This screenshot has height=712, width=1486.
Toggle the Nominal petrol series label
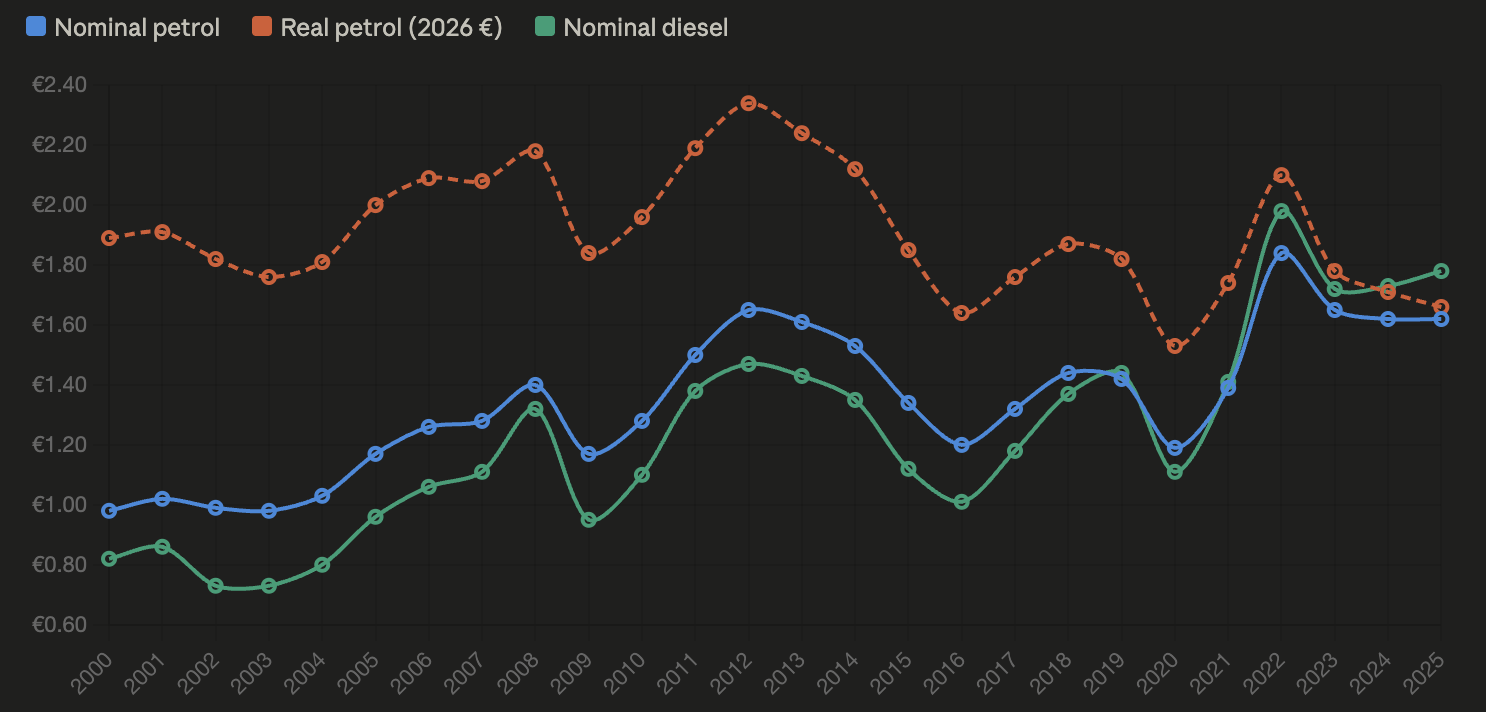(x=137, y=27)
